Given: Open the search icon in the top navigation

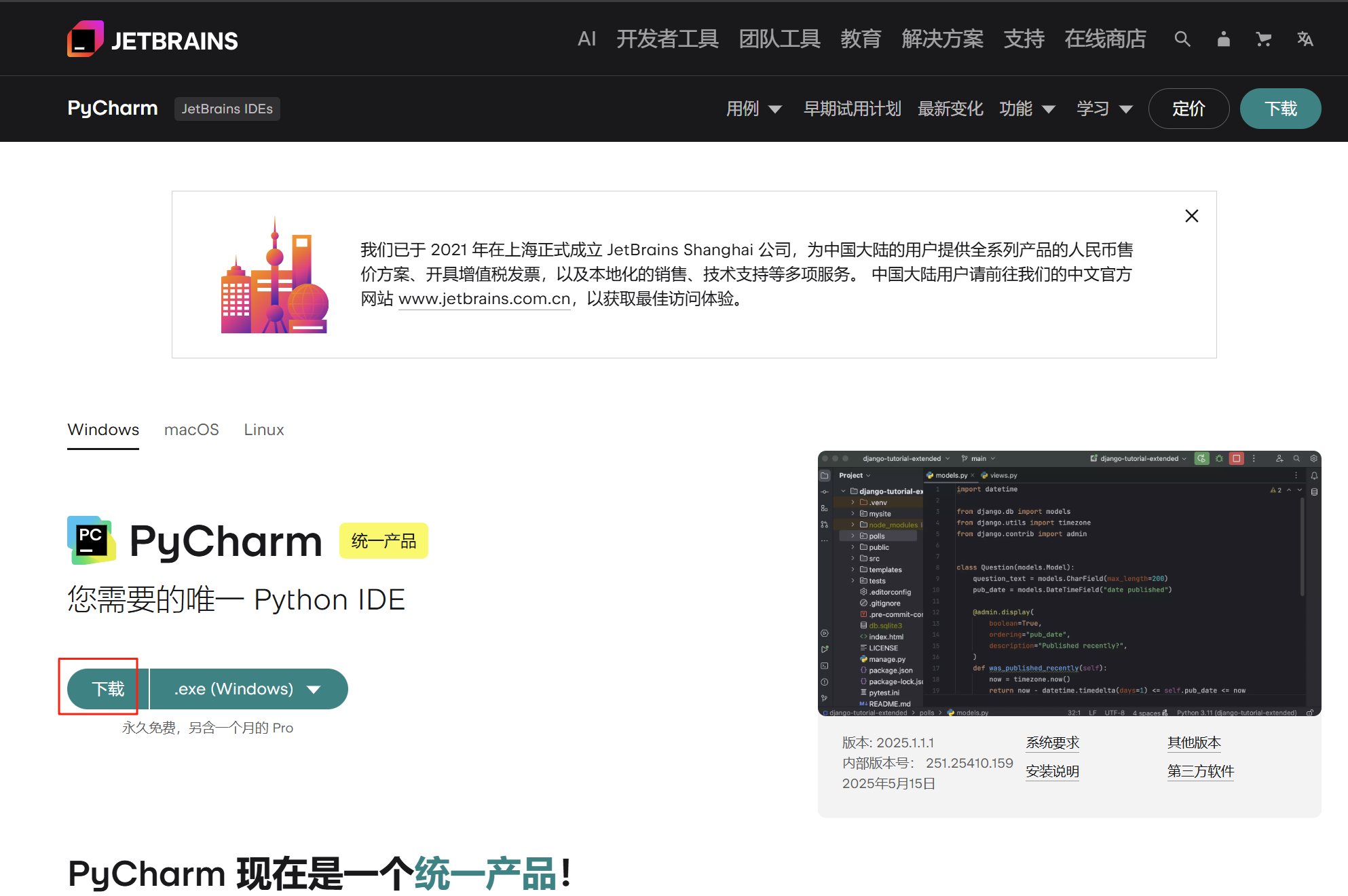Looking at the screenshot, I should [1182, 39].
